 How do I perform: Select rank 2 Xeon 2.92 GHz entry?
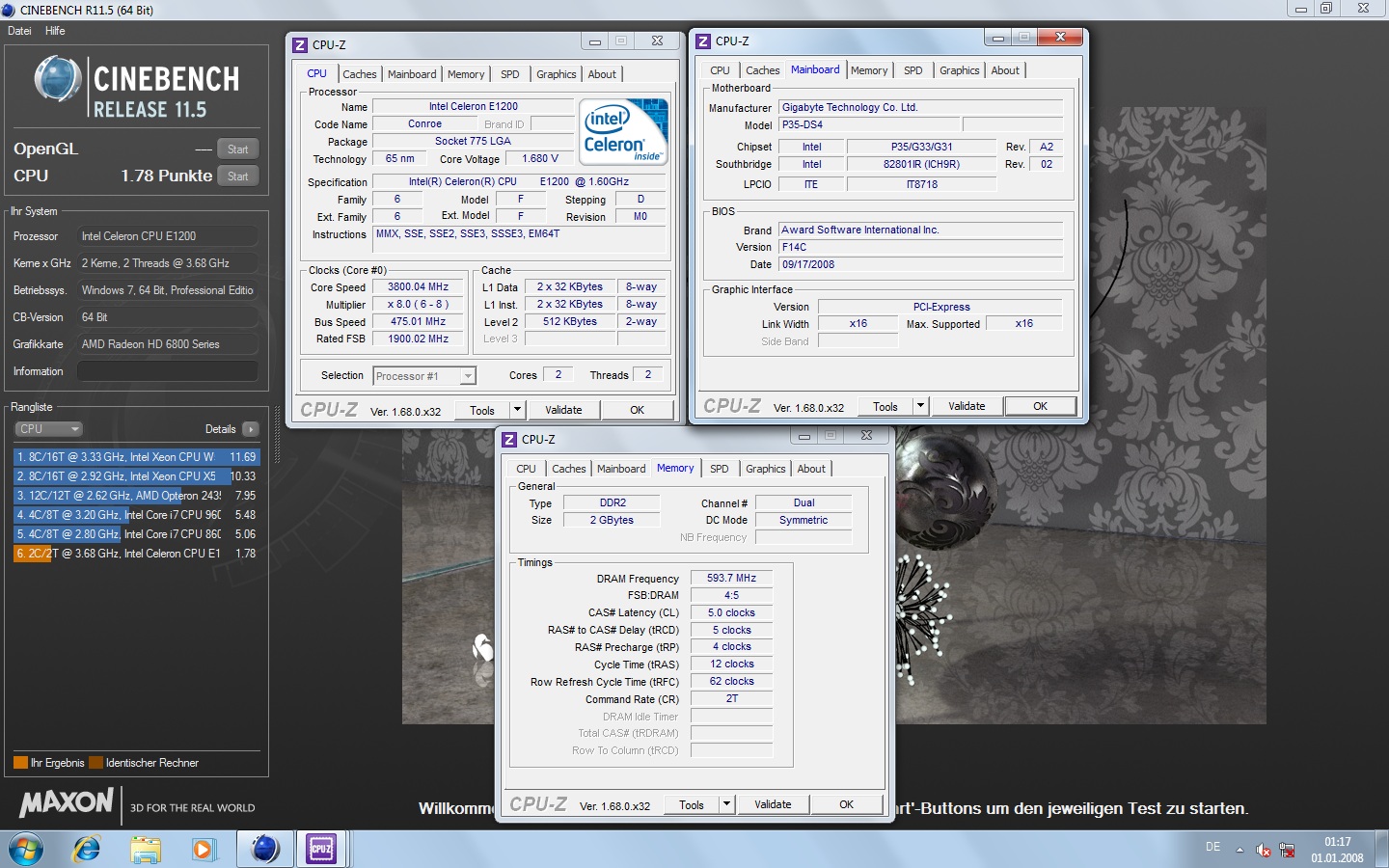click(136, 476)
